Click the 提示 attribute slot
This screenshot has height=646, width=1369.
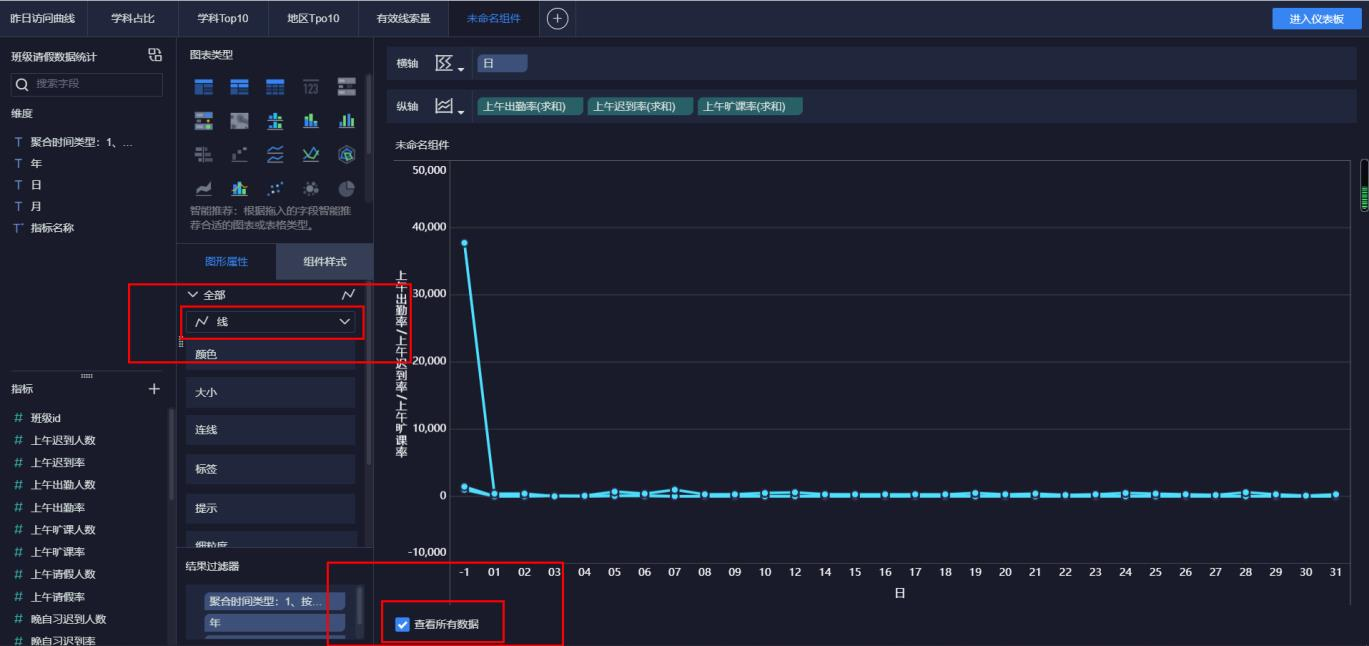coord(271,508)
